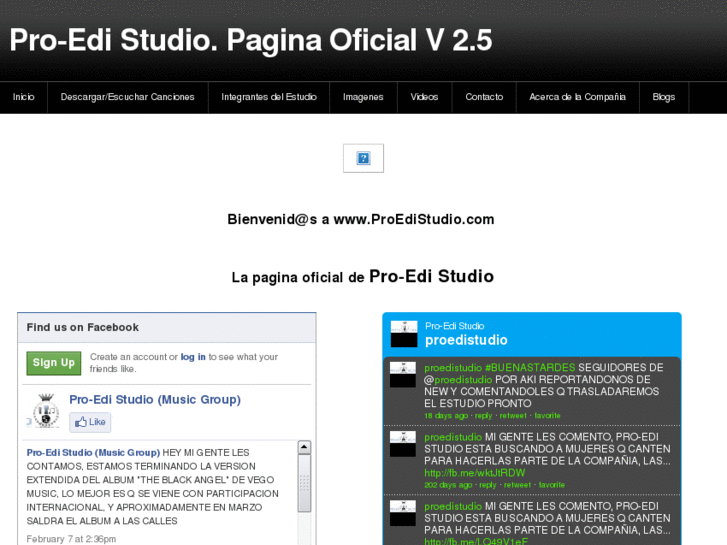Click 202 days ago tweet timestamp
The image size is (727, 545).
[x=448, y=485]
